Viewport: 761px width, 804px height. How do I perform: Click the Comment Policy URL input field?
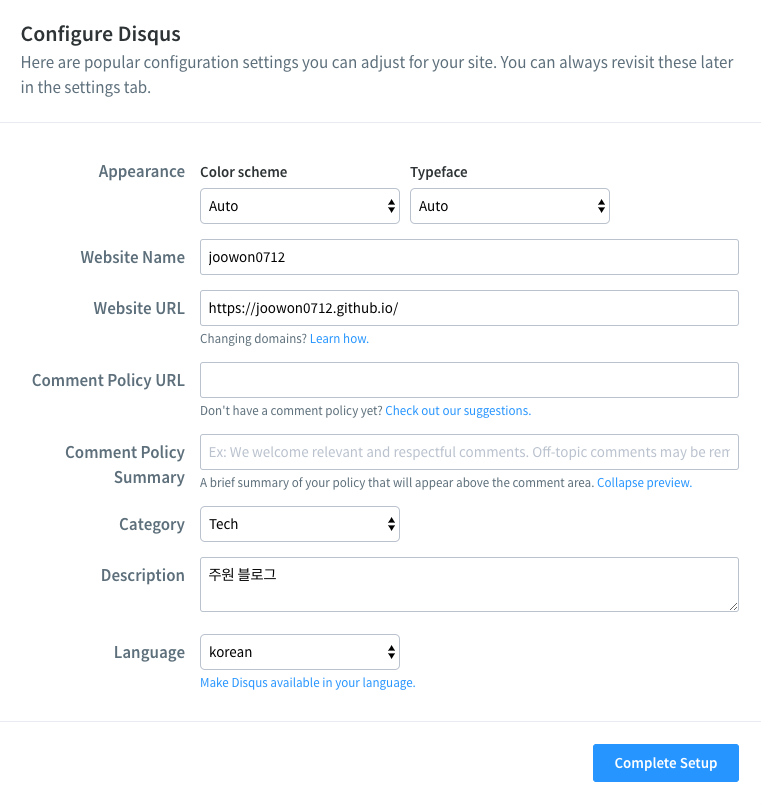click(469, 380)
